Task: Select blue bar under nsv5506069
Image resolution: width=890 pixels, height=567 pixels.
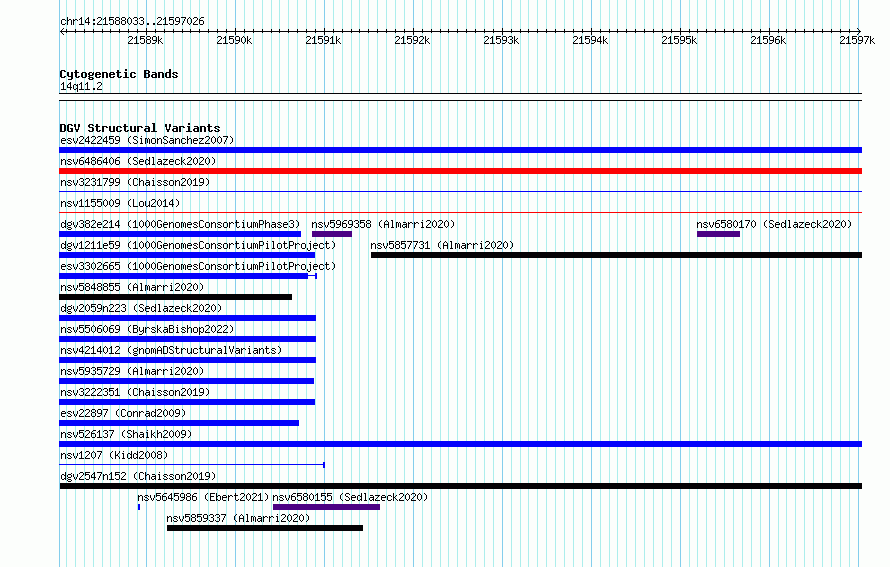Action: pyautogui.click(x=187, y=339)
